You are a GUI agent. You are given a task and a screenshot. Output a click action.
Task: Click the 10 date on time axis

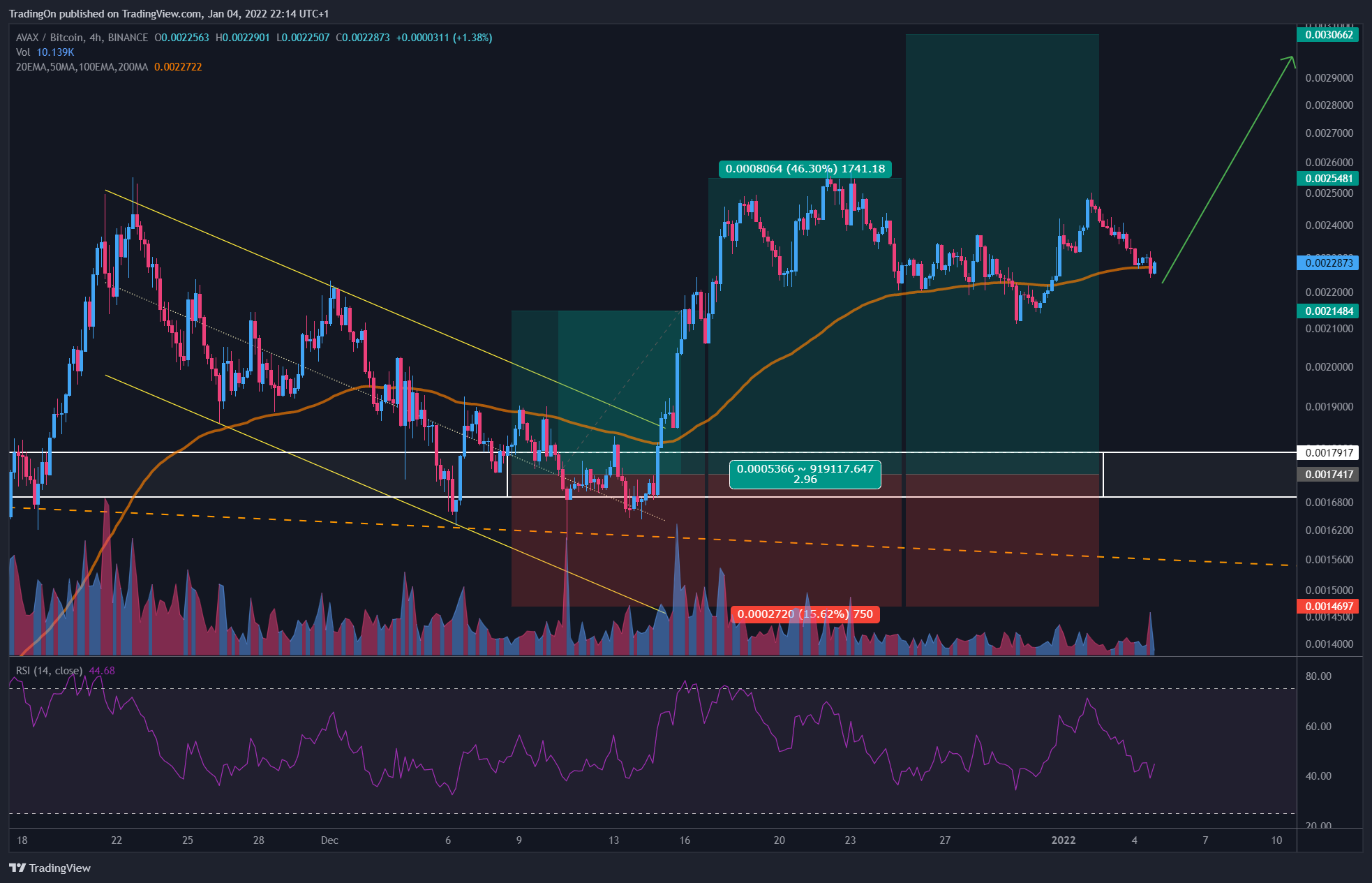pyautogui.click(x=1276, y=840)
